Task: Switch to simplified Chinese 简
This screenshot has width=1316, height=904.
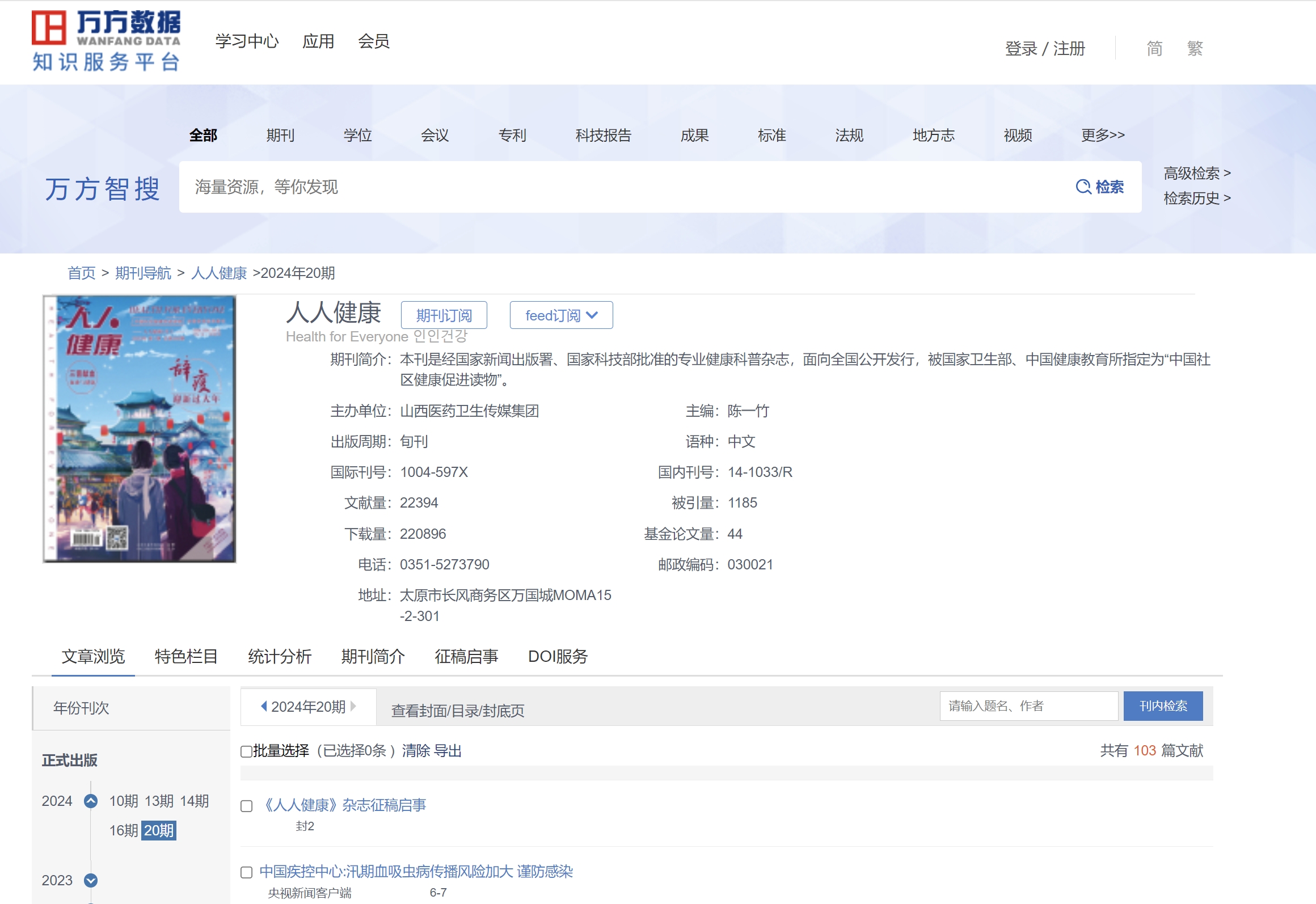Action: click(1154, 48)
